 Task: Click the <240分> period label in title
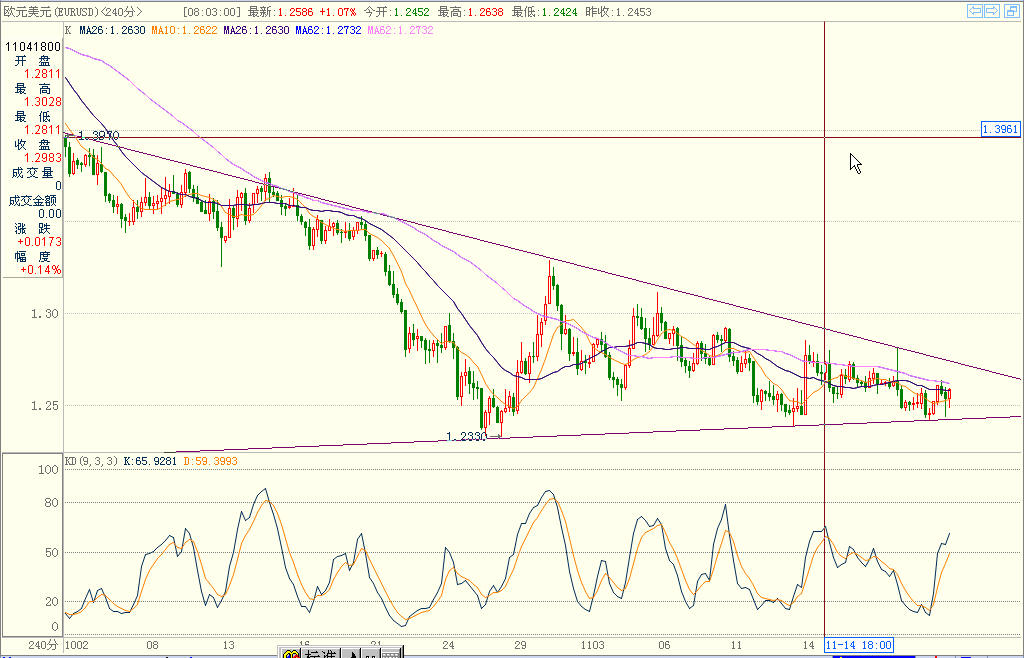point(122,12)
